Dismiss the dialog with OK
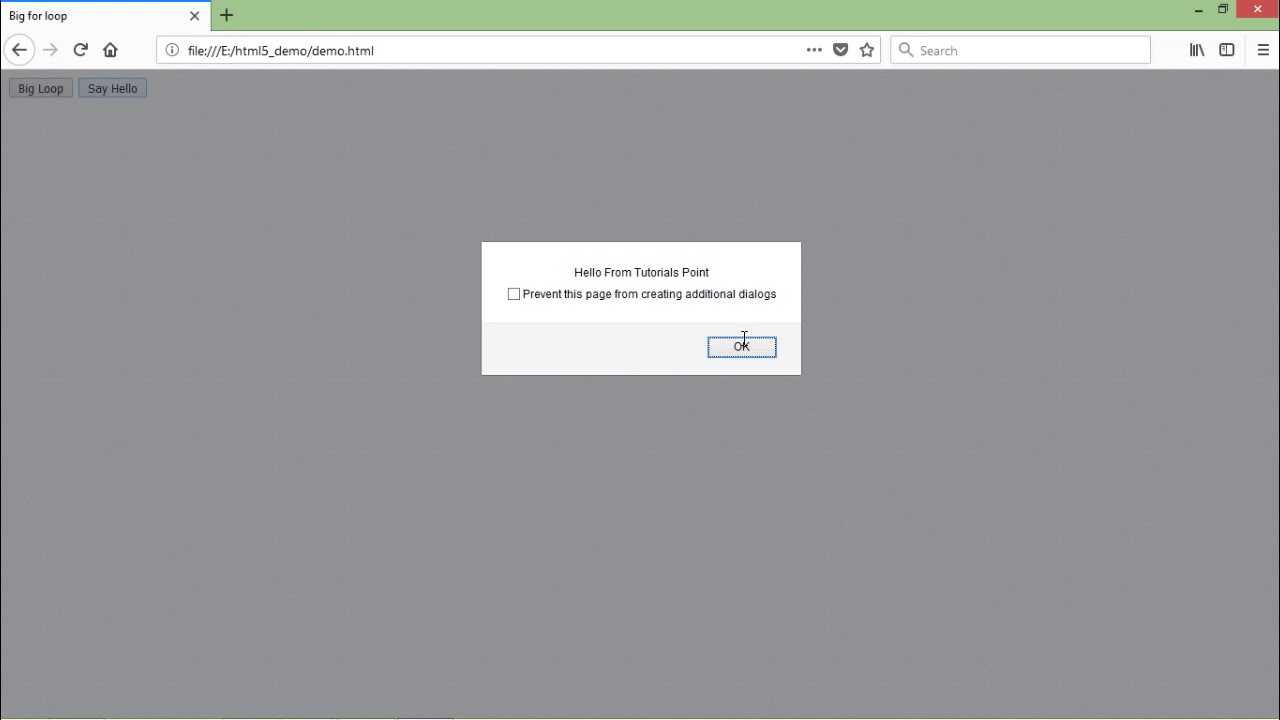 point(742,347)
